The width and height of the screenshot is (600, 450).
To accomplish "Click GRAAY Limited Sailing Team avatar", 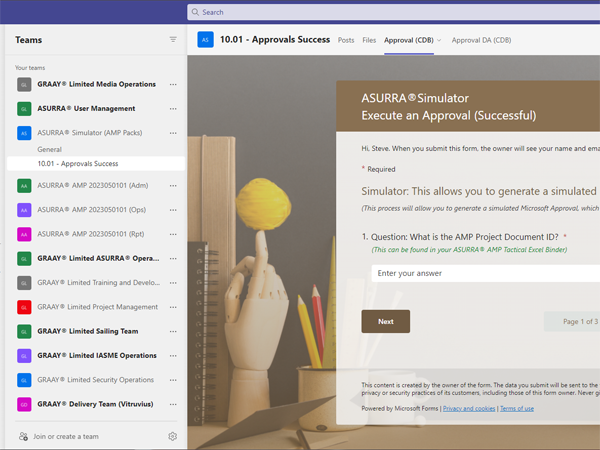I will [24, 331].
